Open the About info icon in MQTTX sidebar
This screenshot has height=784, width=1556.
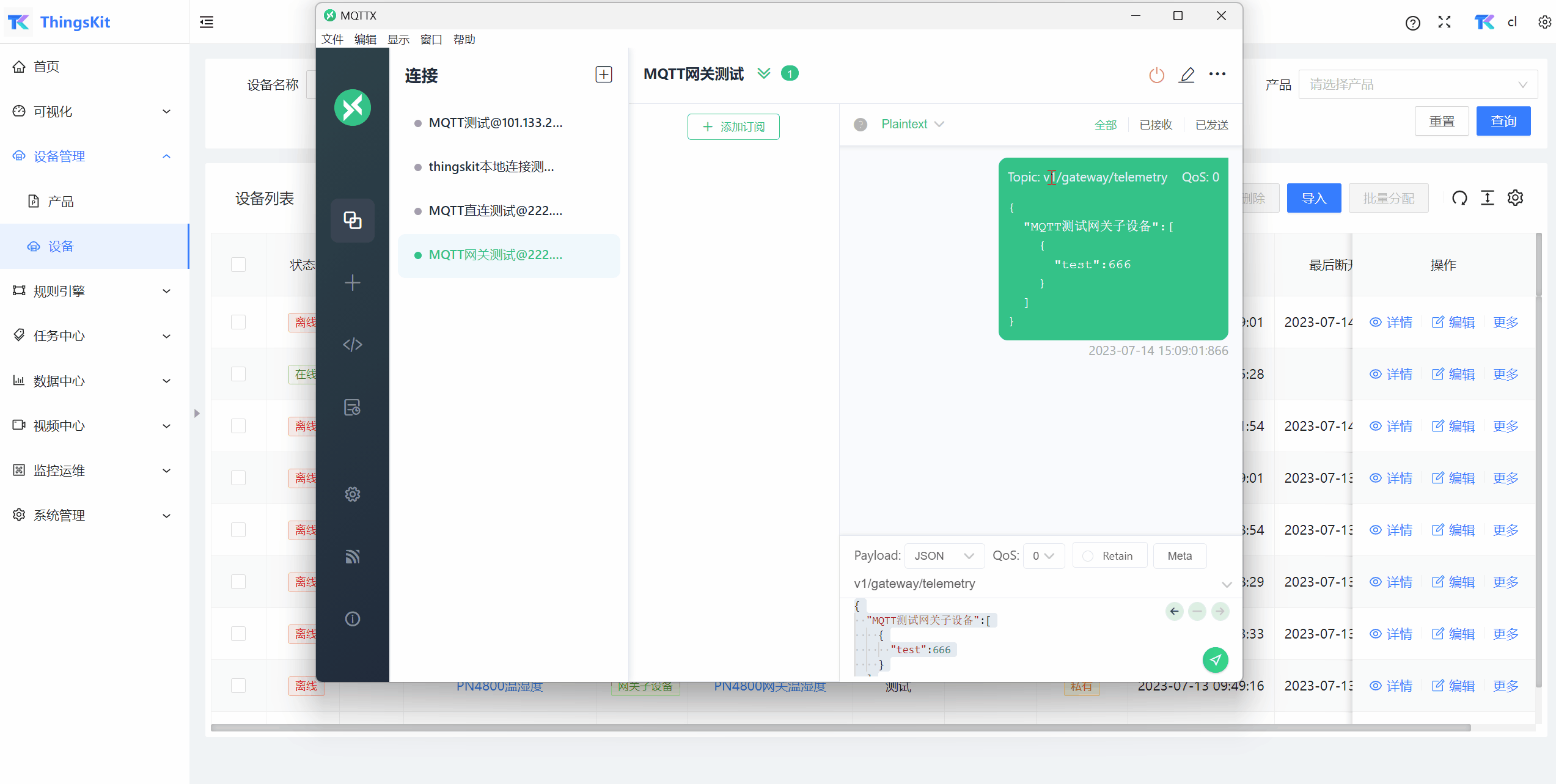(353, 619)
